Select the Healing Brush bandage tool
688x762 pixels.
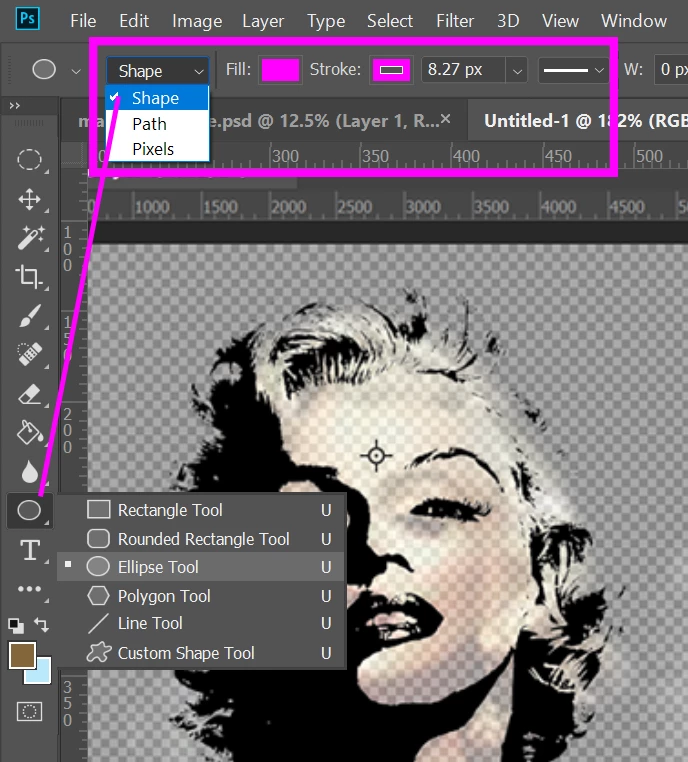pos(29,354)
